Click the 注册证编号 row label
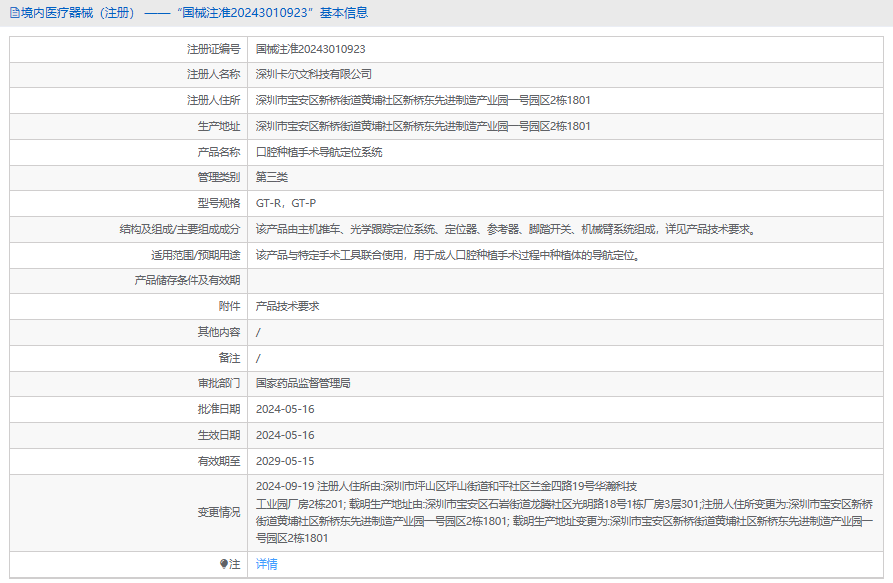 (213, 49)
